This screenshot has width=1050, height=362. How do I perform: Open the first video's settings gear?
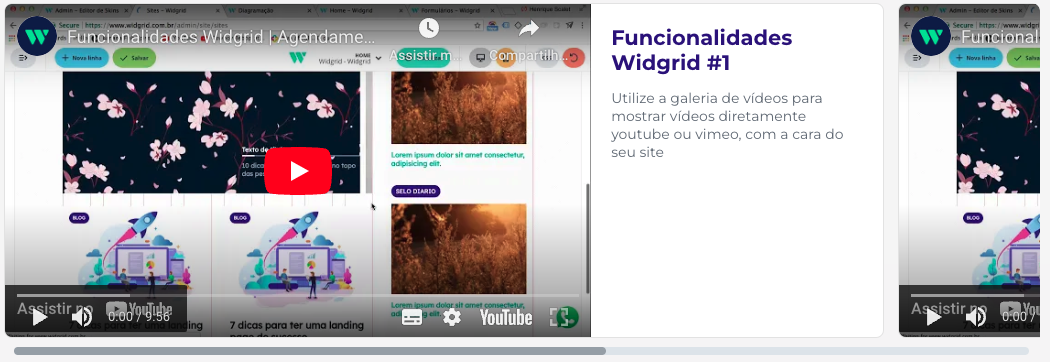pos(452,317)
